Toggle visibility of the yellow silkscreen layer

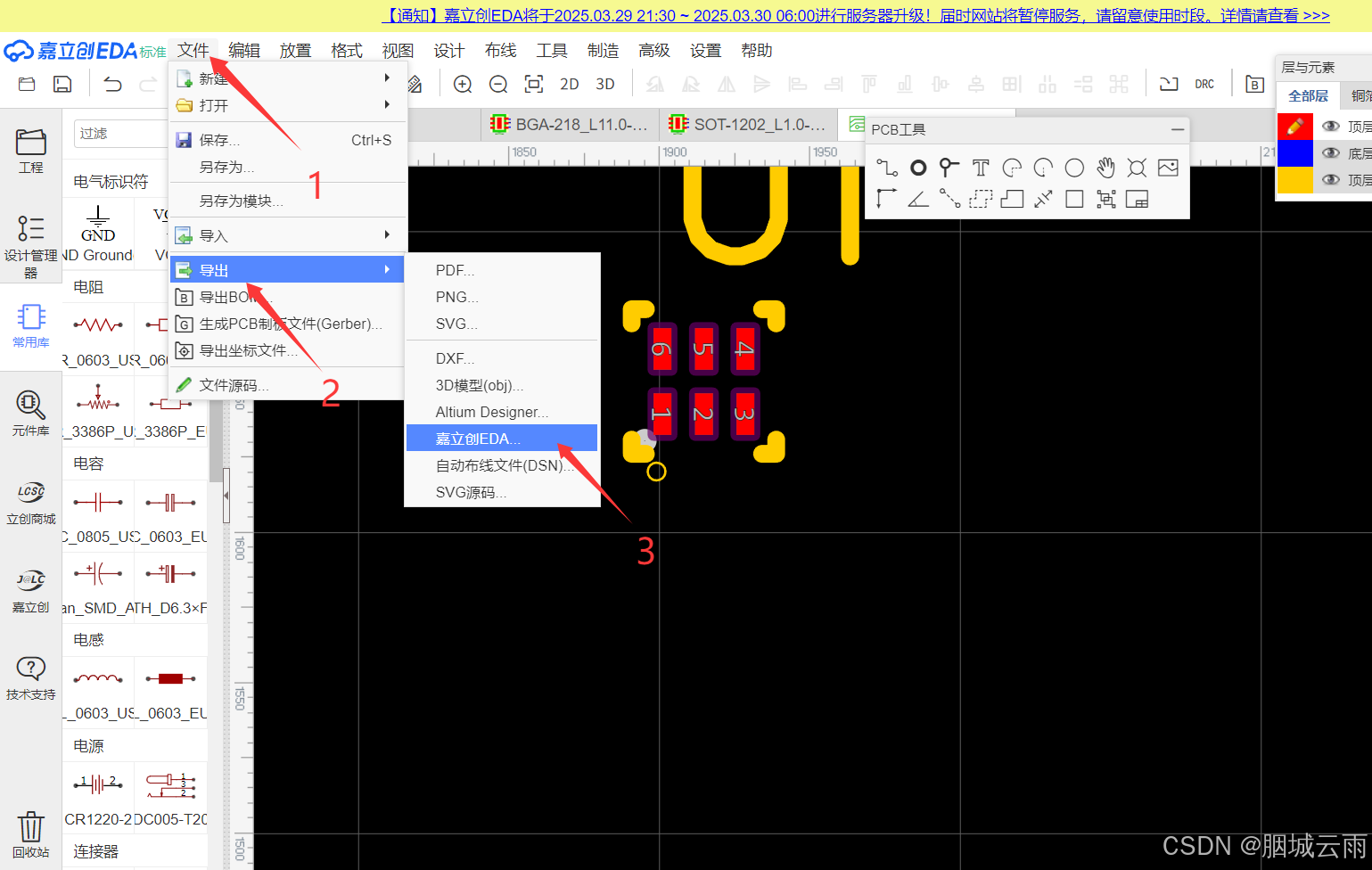(1331, 180)
